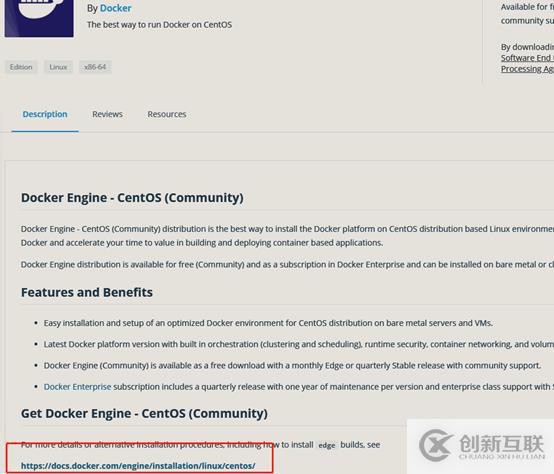Switch to the Reviews tab
The height and width of the screenshot is (474, 554).
click(107, 114)
